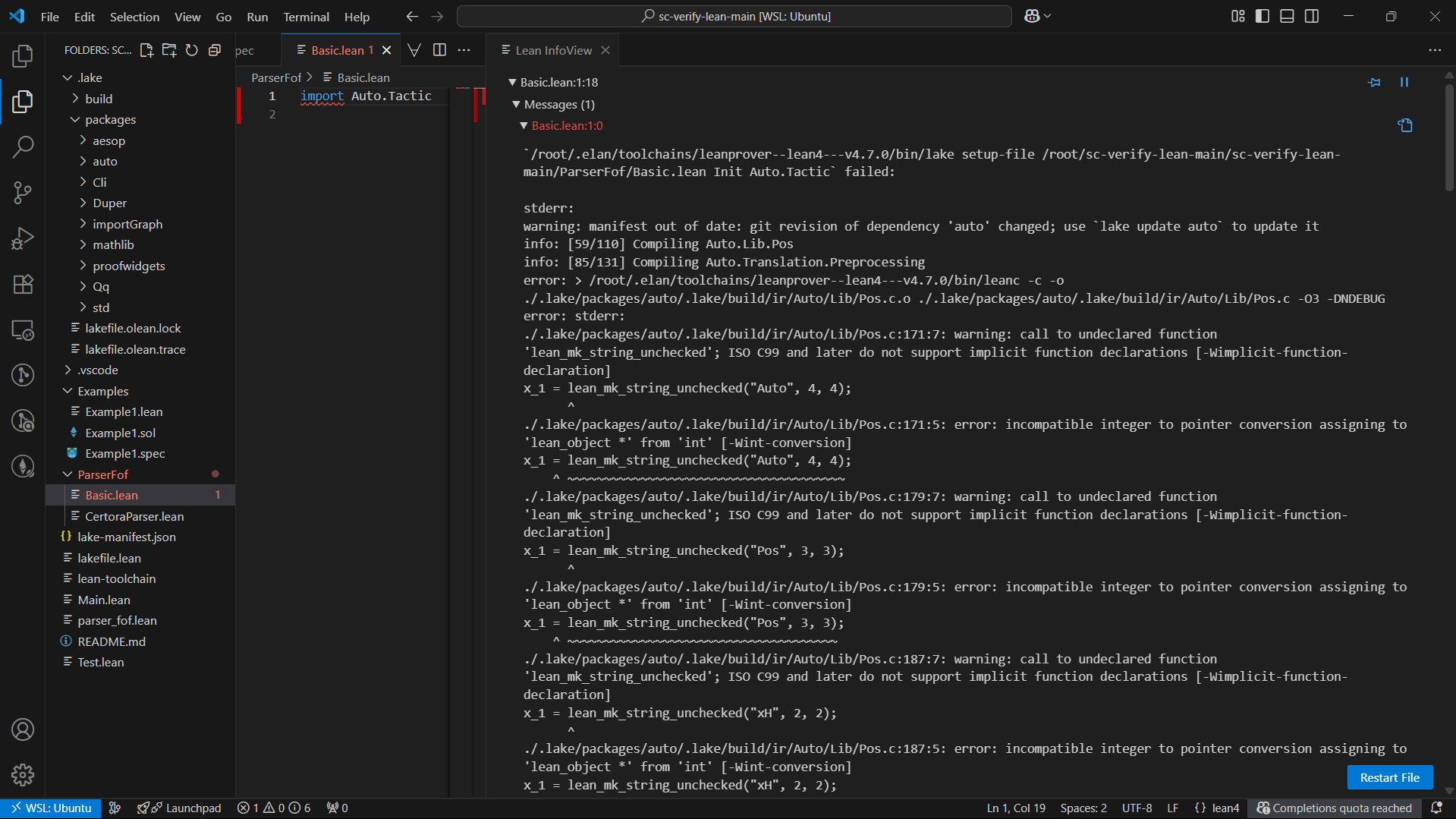Open the Remote Explorer view
Image resolution: width=1456 pixels, height=819 pixels.
[23, 330]
